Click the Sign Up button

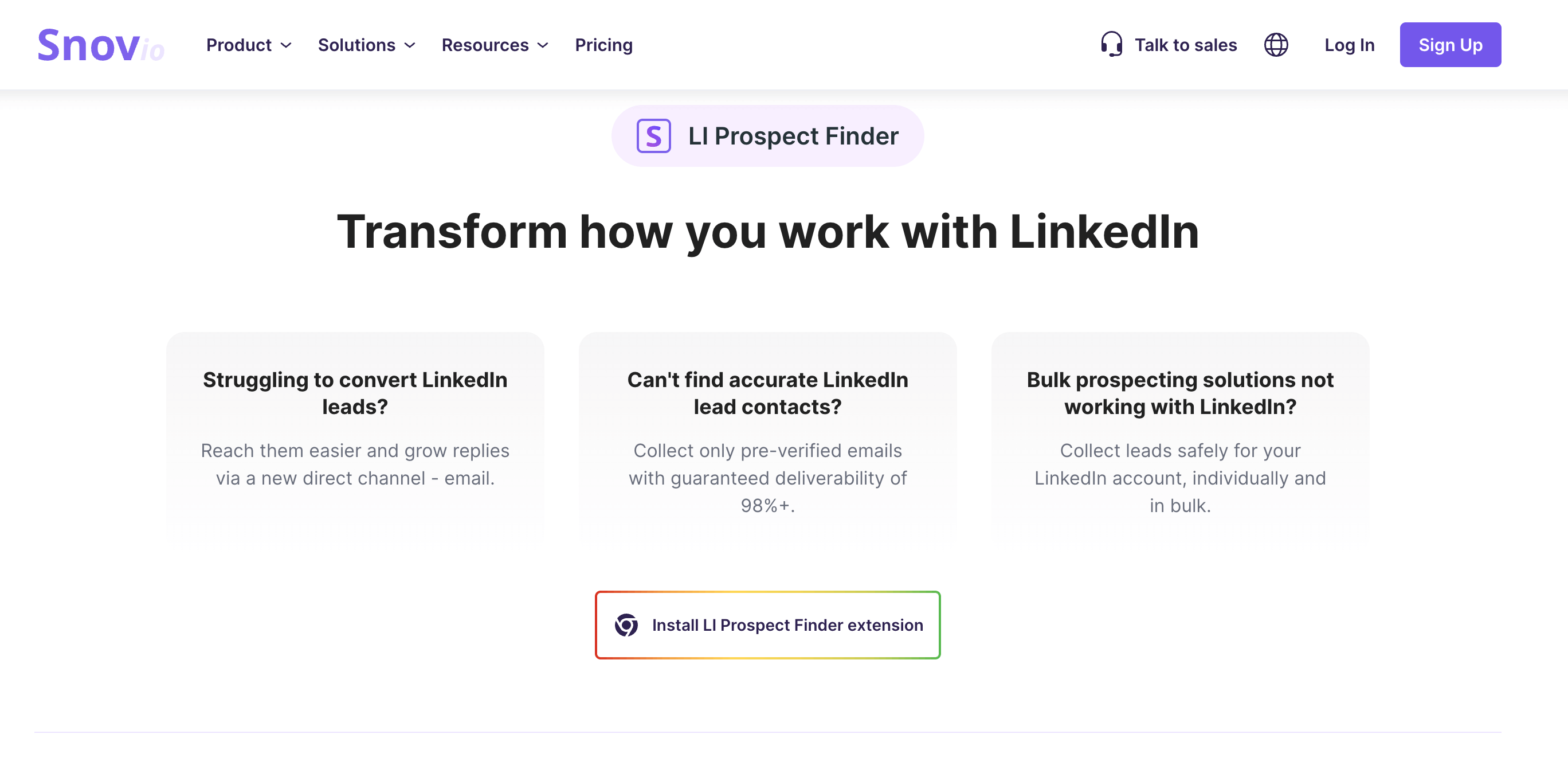point(1451,45)
